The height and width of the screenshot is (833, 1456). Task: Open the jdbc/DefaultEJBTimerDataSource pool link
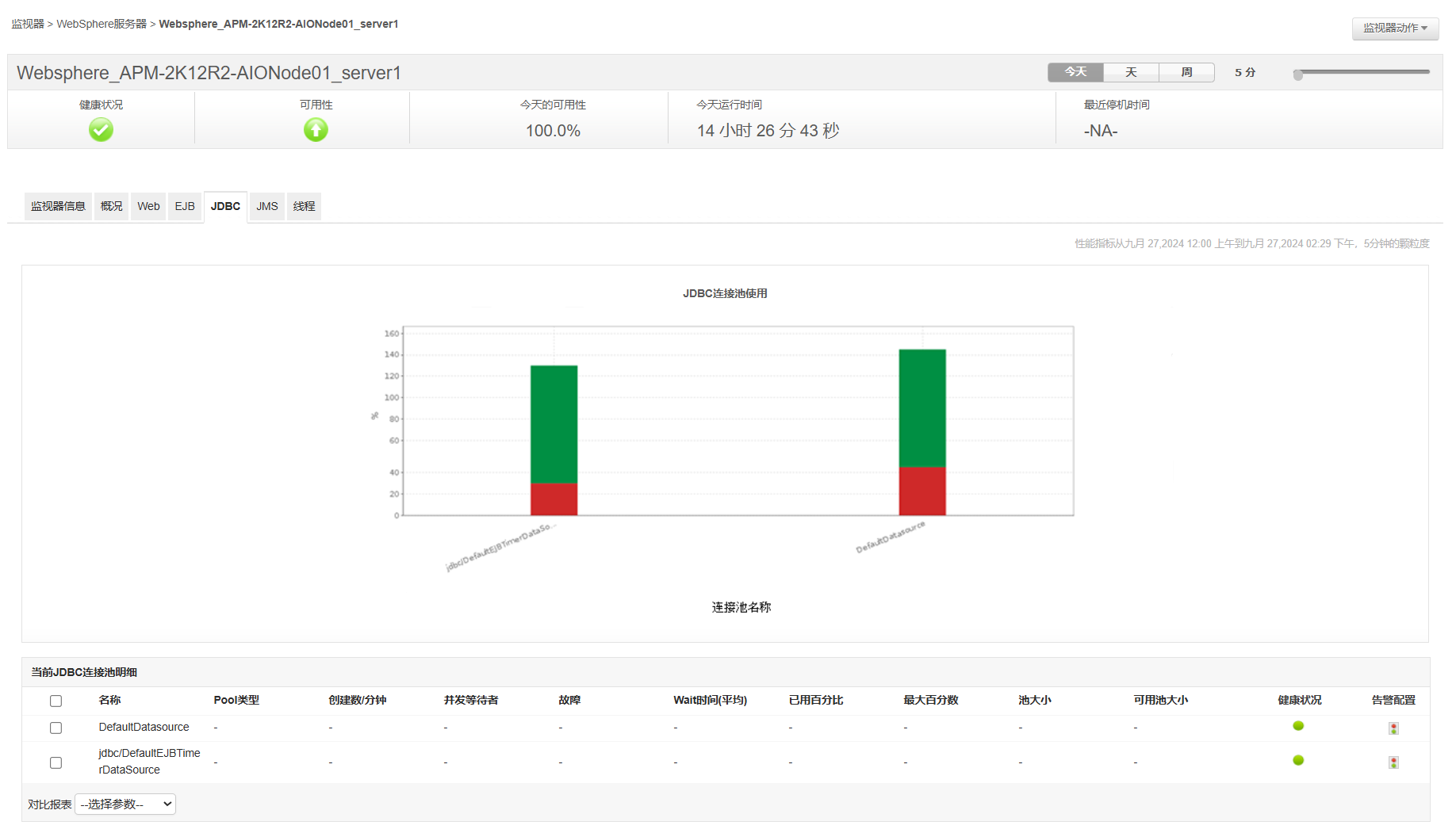[x=149, y=761]
